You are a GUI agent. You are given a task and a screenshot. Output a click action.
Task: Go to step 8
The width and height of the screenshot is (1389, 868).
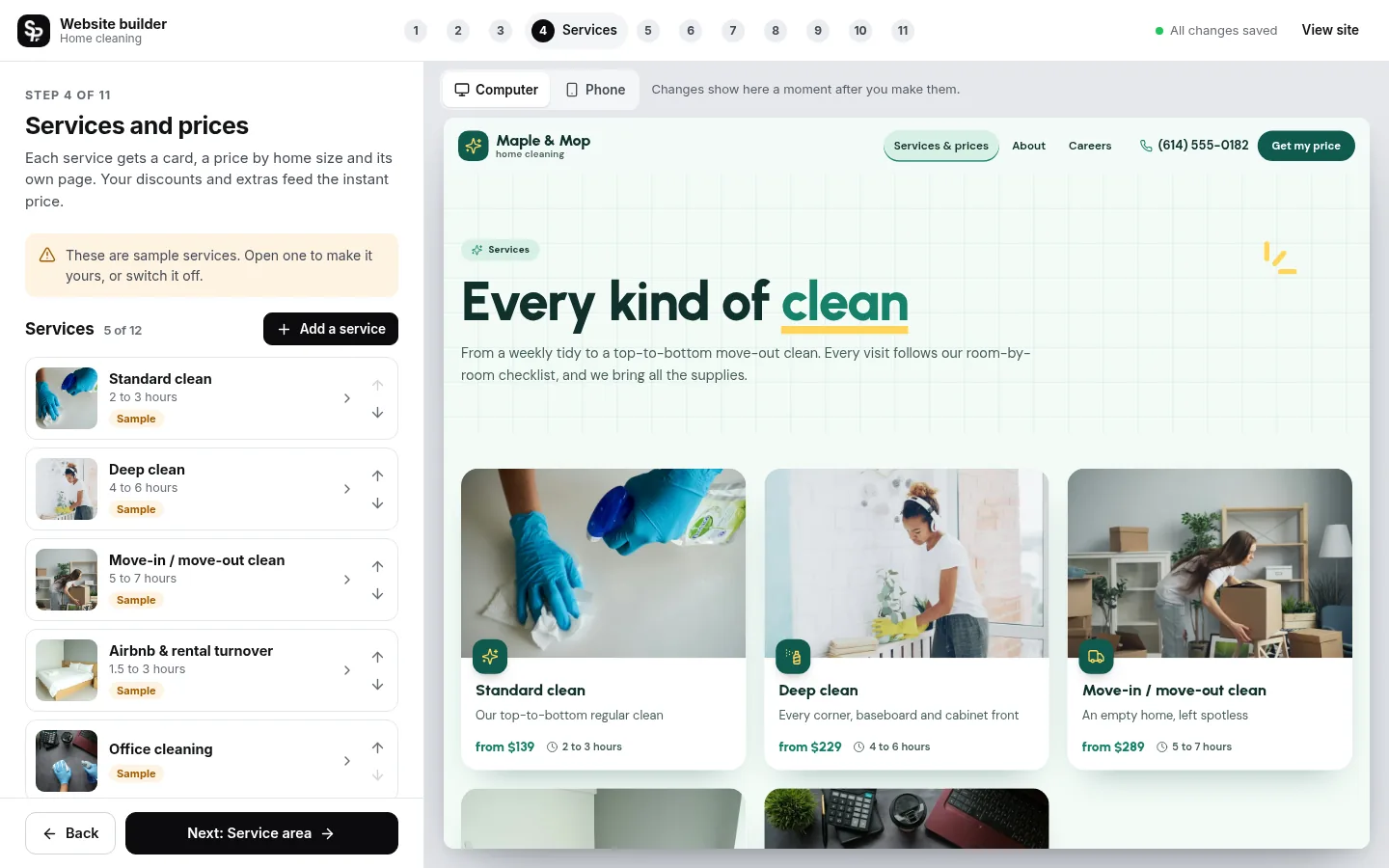[776, 31]
